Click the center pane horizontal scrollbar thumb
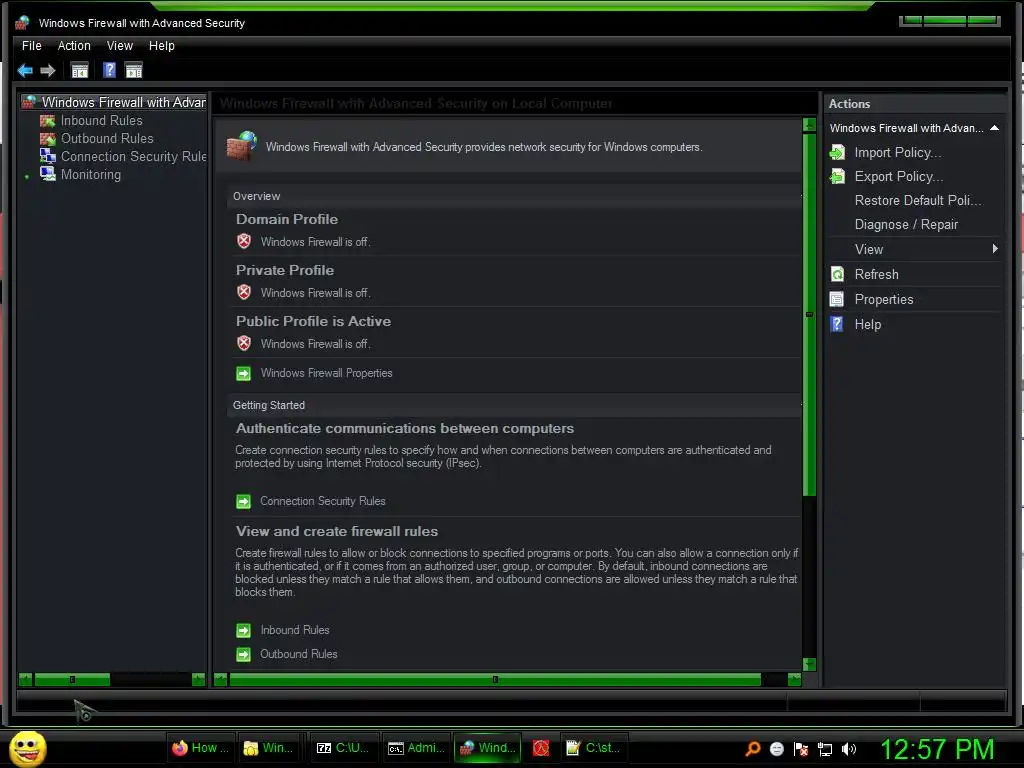Screen dimensions: 1024x768 pyautogui.click(x=495, y=679)
